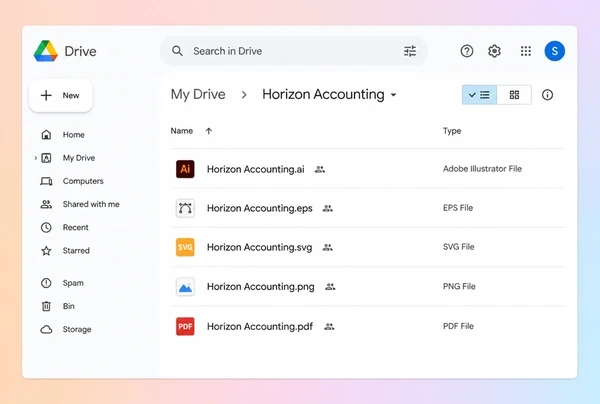Click shared icon beside Horizon Accounting.png
600x404 pixels.
330,287
